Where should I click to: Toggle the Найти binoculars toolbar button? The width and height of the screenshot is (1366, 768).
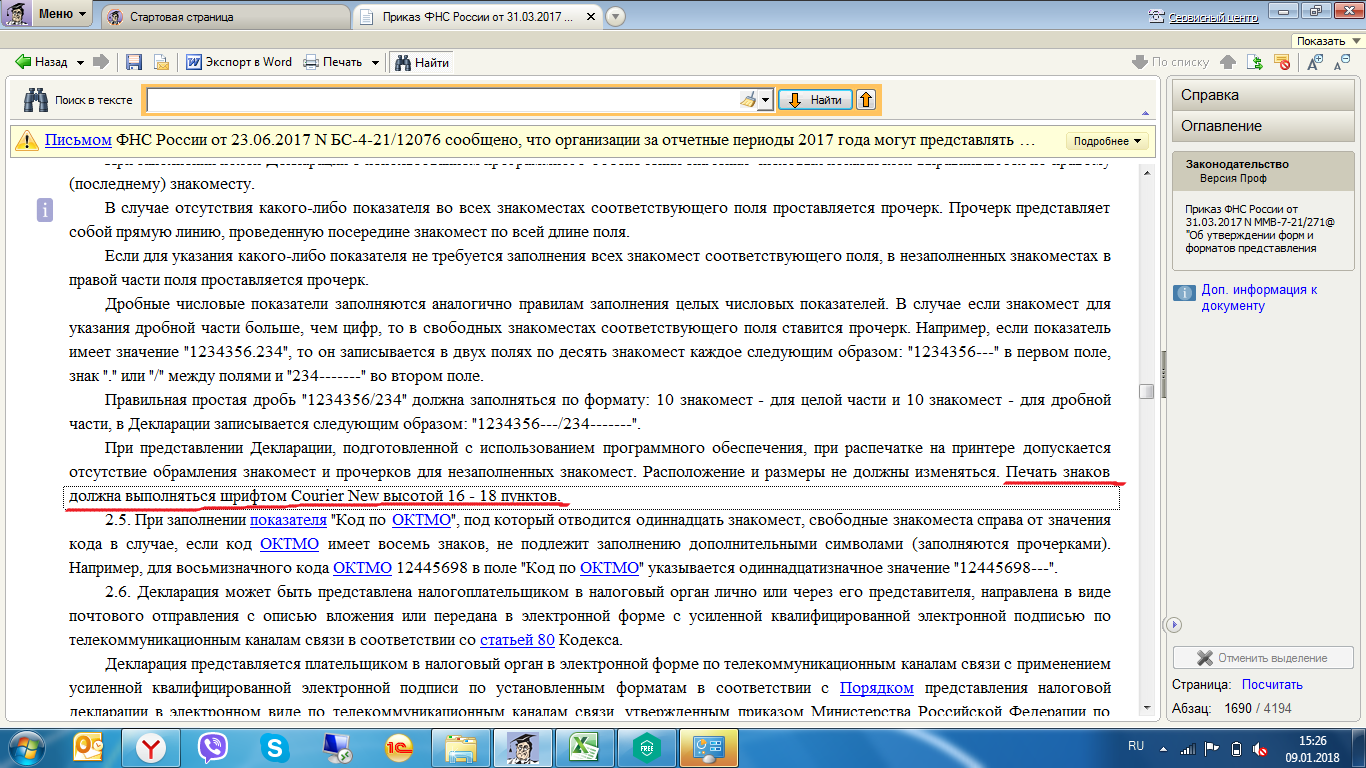tap(421, 62)
